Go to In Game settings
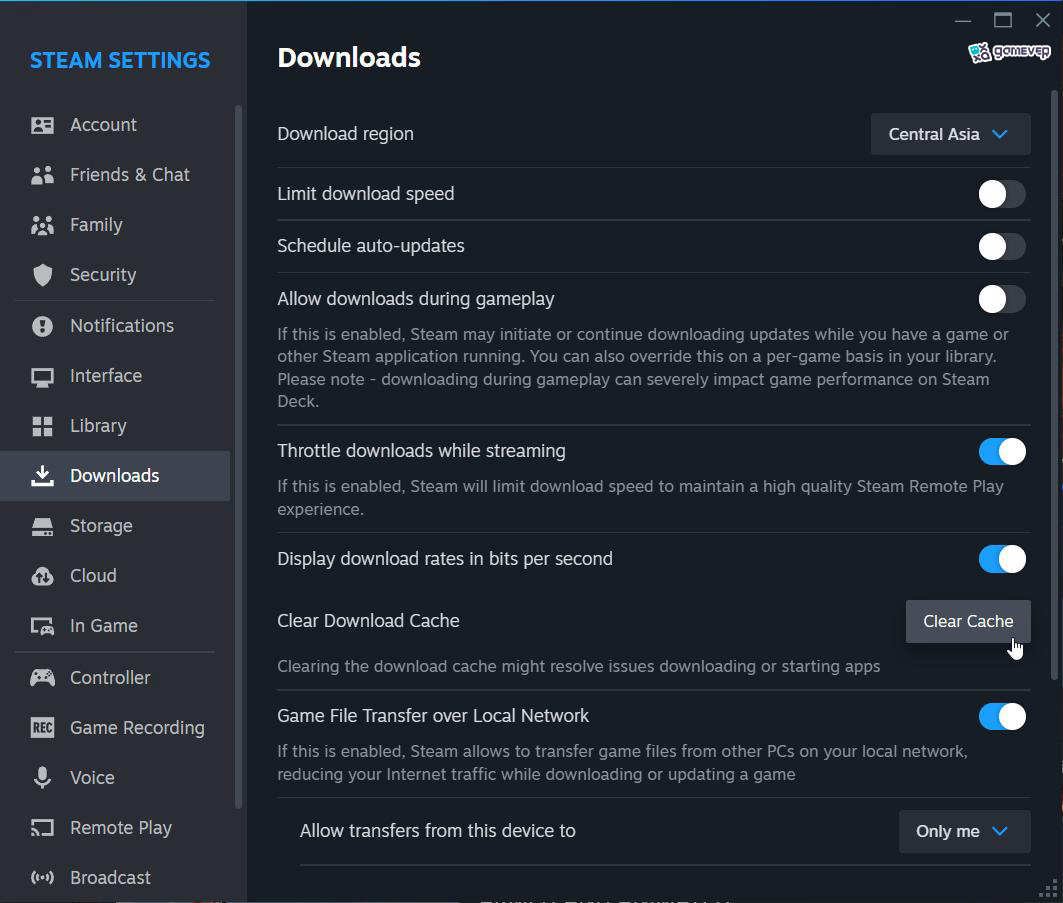Image resolution: width=1063 pixels, height=903 pixels. click(115, 626)
